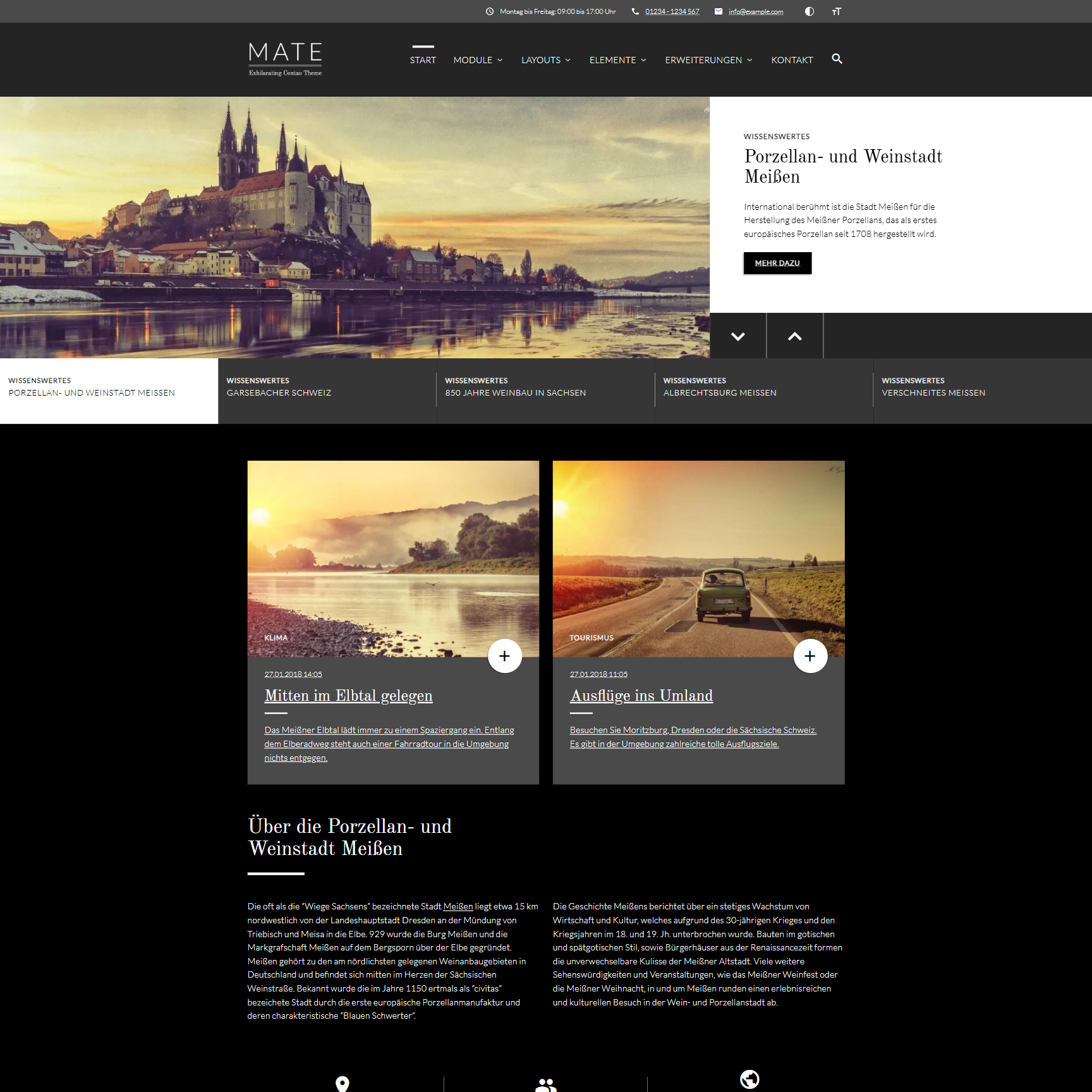Click the plus icon on Tourismus card

pyautogui.click(x=810, y=656)
